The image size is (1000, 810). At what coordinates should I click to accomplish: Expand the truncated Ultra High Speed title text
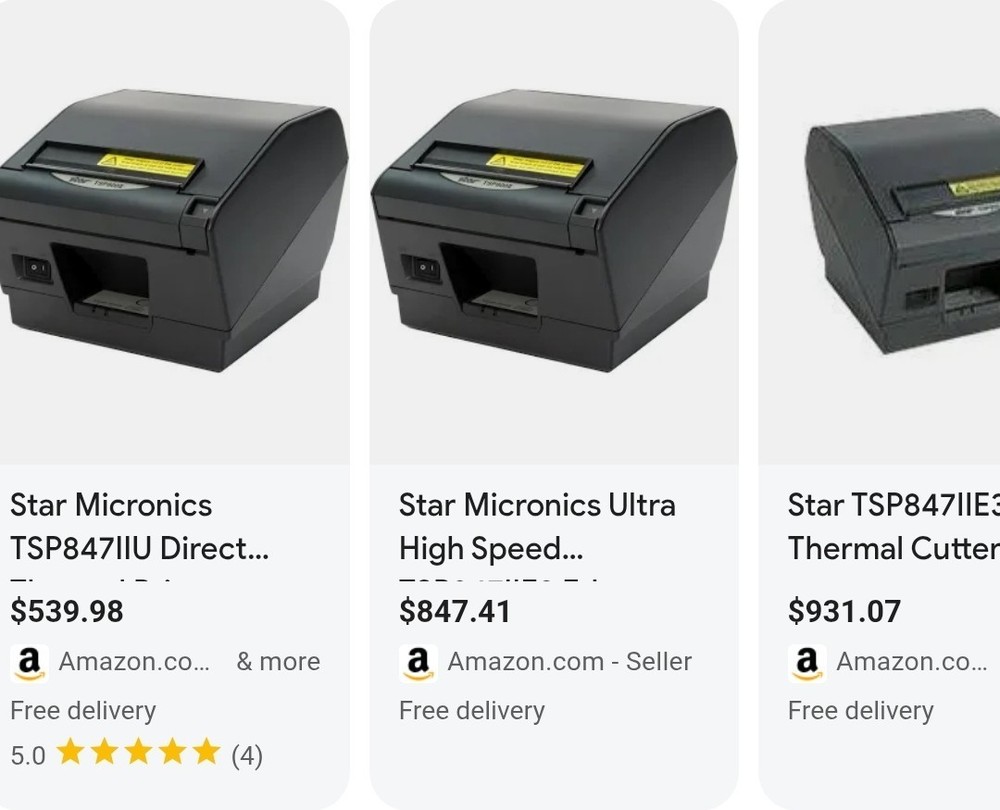[539, 527]
